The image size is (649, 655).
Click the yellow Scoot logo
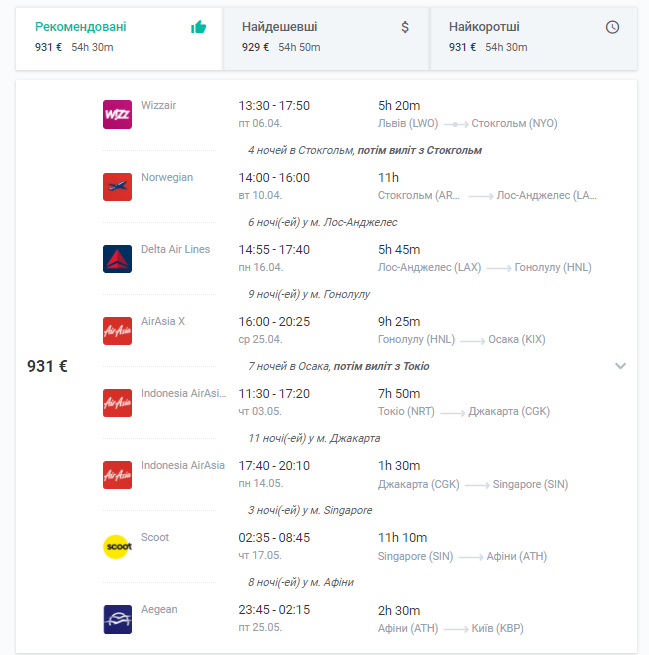pyautogui.click(x=117, y=546)
